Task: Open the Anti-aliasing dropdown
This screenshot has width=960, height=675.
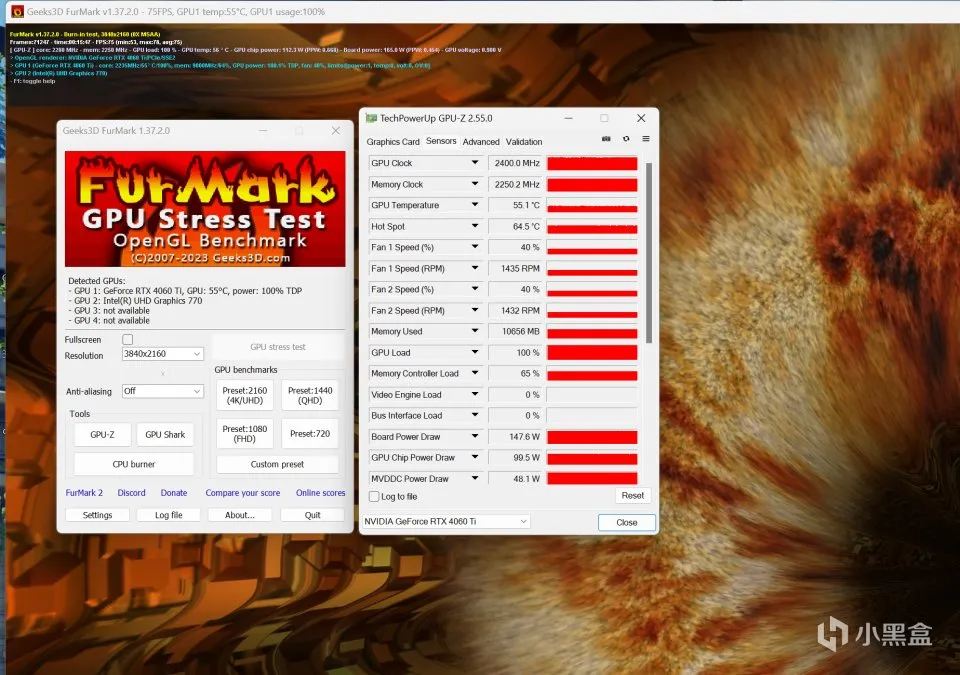Action: click(162, 391)
